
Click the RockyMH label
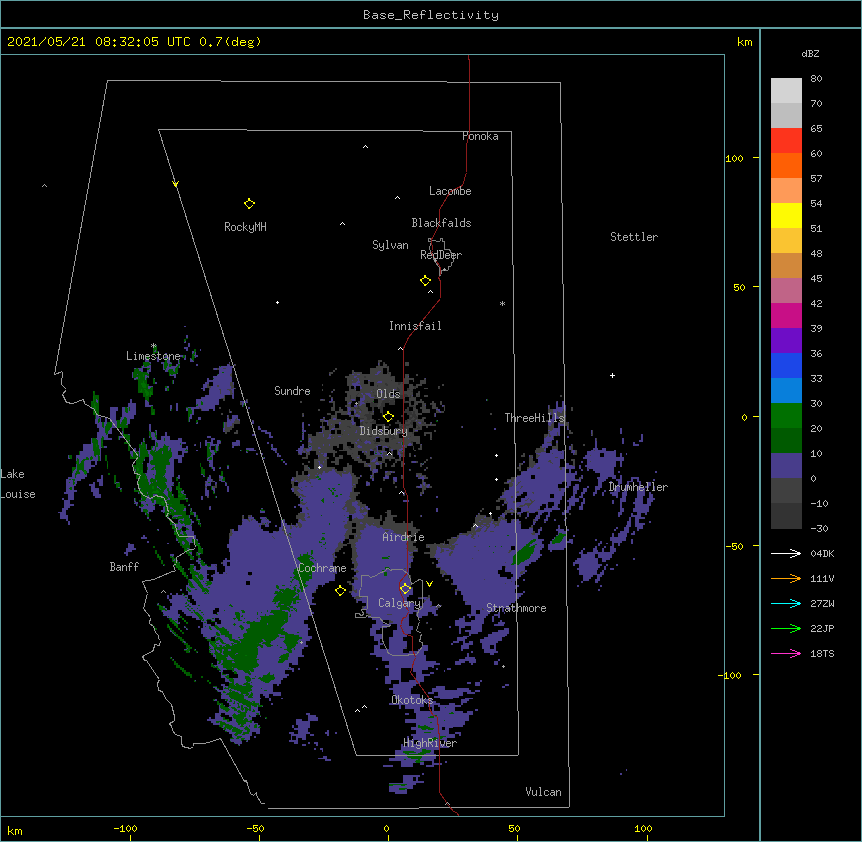[x=245, y=227]
